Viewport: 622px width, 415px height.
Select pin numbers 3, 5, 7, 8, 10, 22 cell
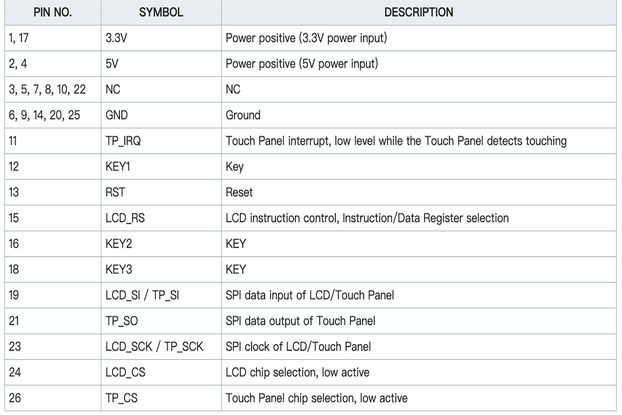(x=53, y=90)
